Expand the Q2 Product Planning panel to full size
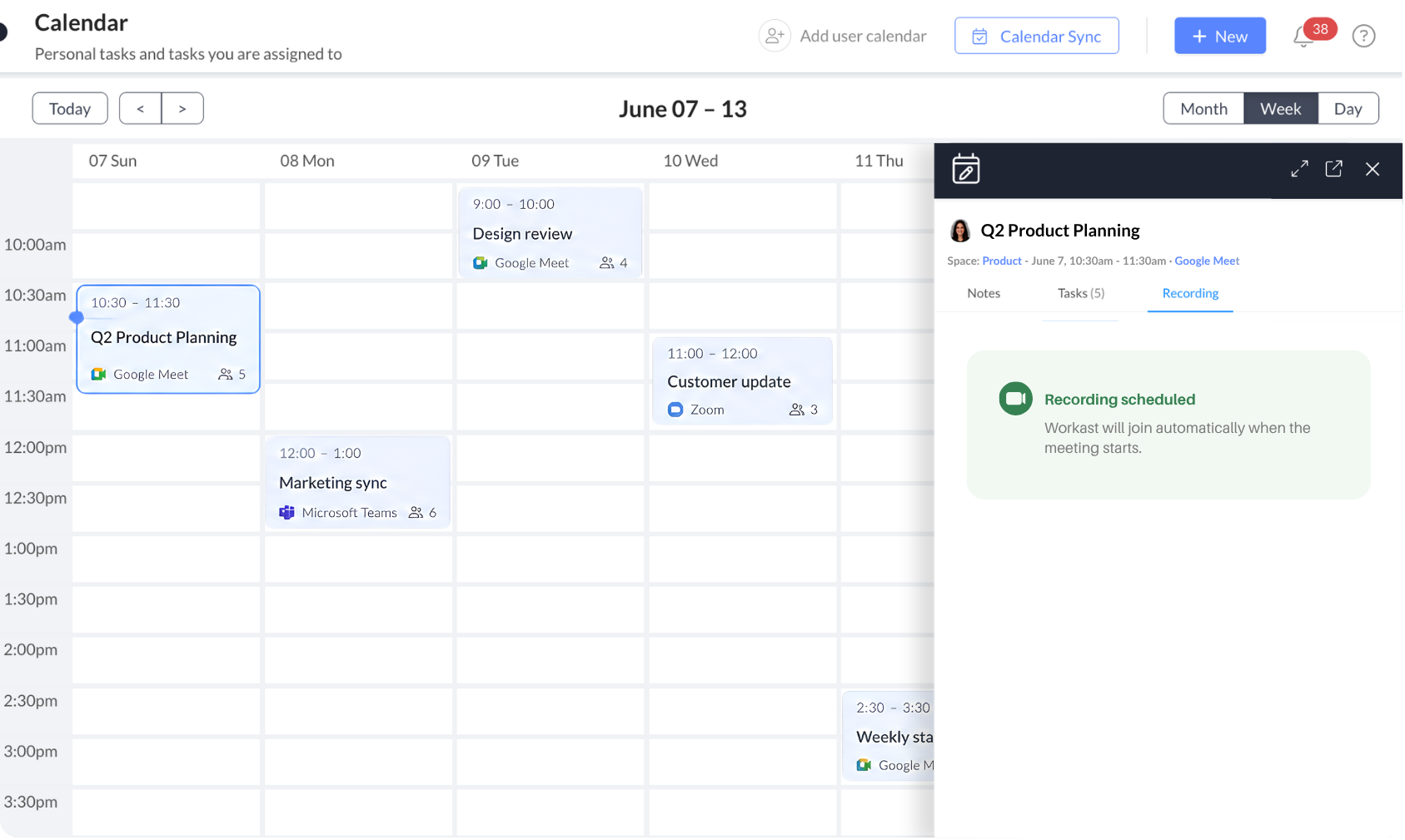Viewport: 1405px width, 840px height. 1299,169
